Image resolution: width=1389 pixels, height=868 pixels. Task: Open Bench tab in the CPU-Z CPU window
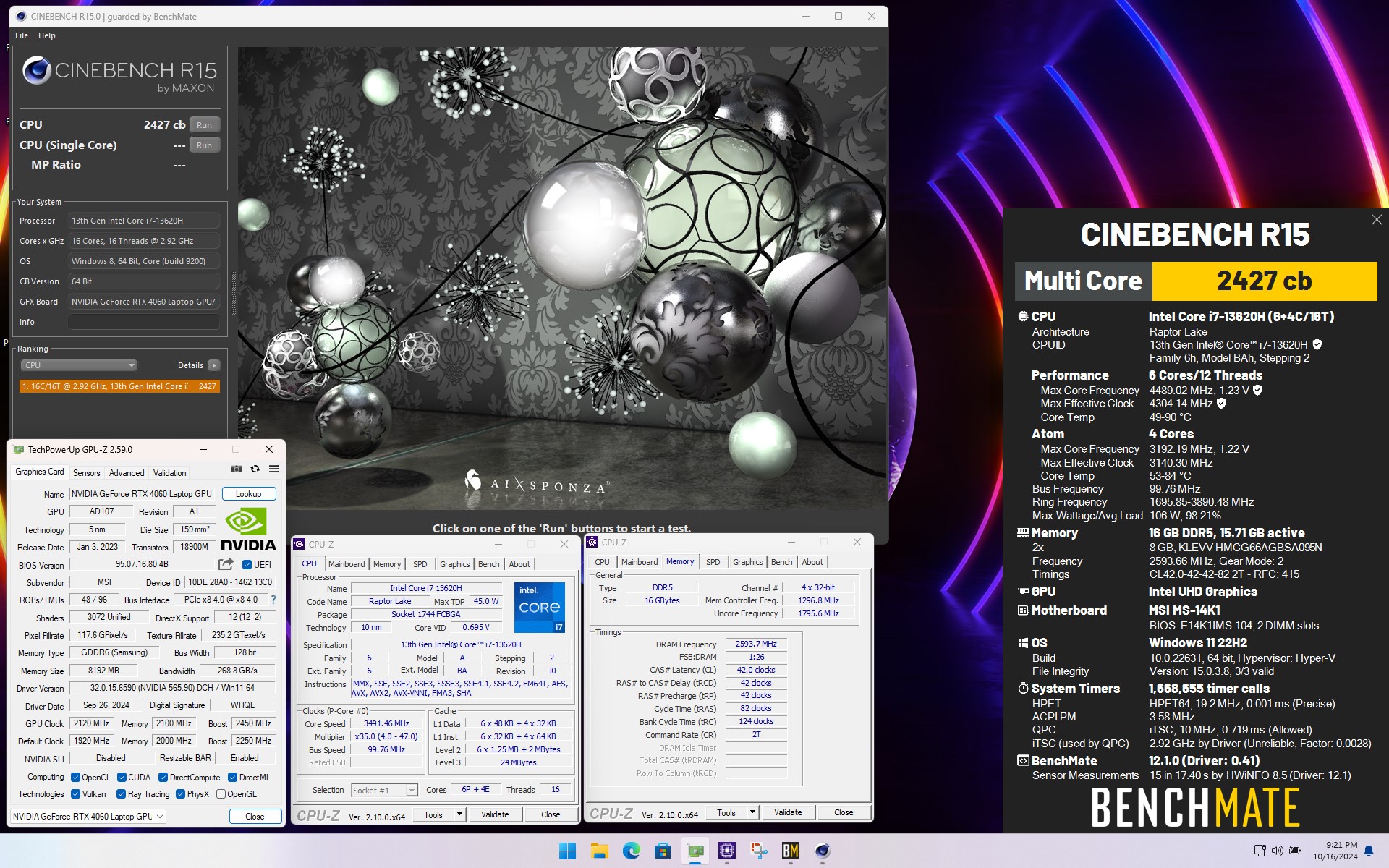pos(489,564)
